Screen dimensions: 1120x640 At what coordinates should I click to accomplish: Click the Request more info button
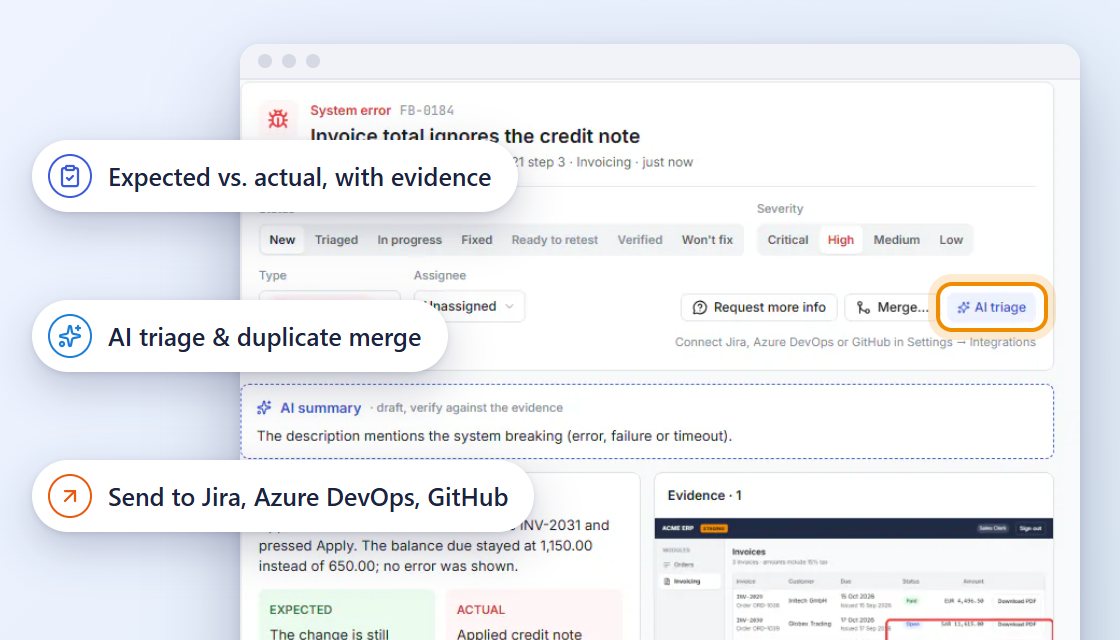coord(759,307)
